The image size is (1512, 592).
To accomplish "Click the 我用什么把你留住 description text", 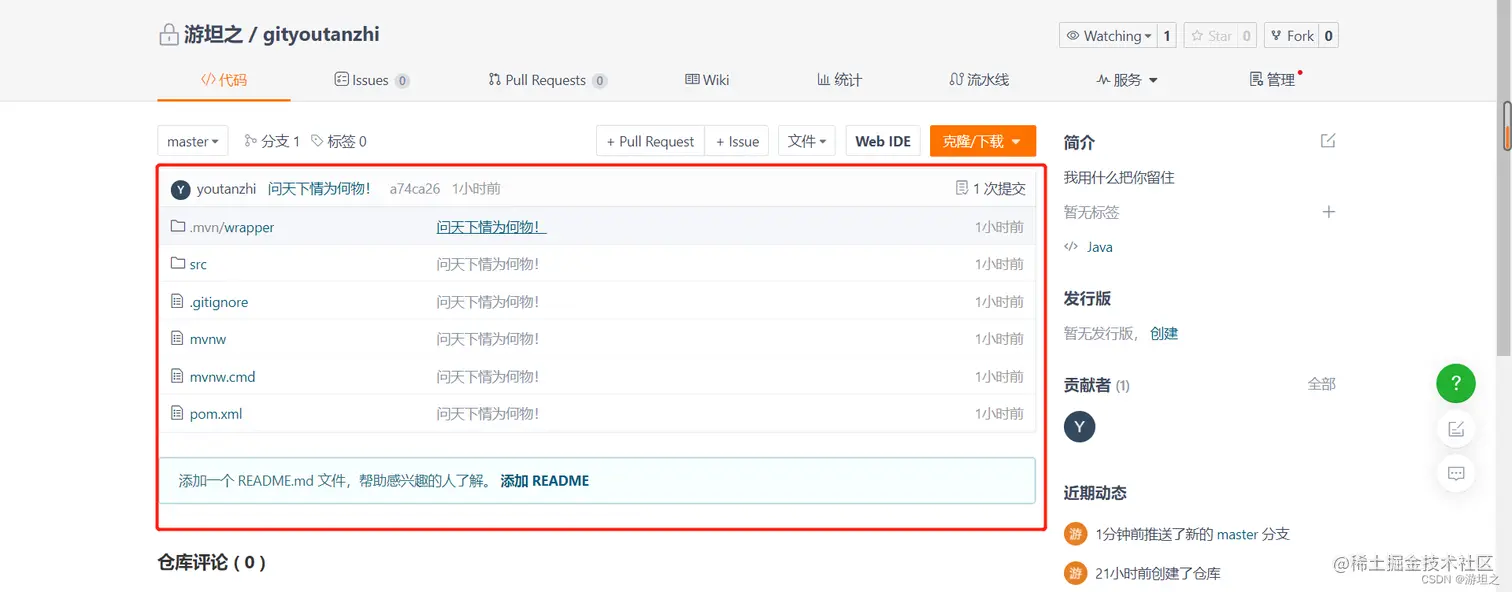I will tap(1119, 177).
